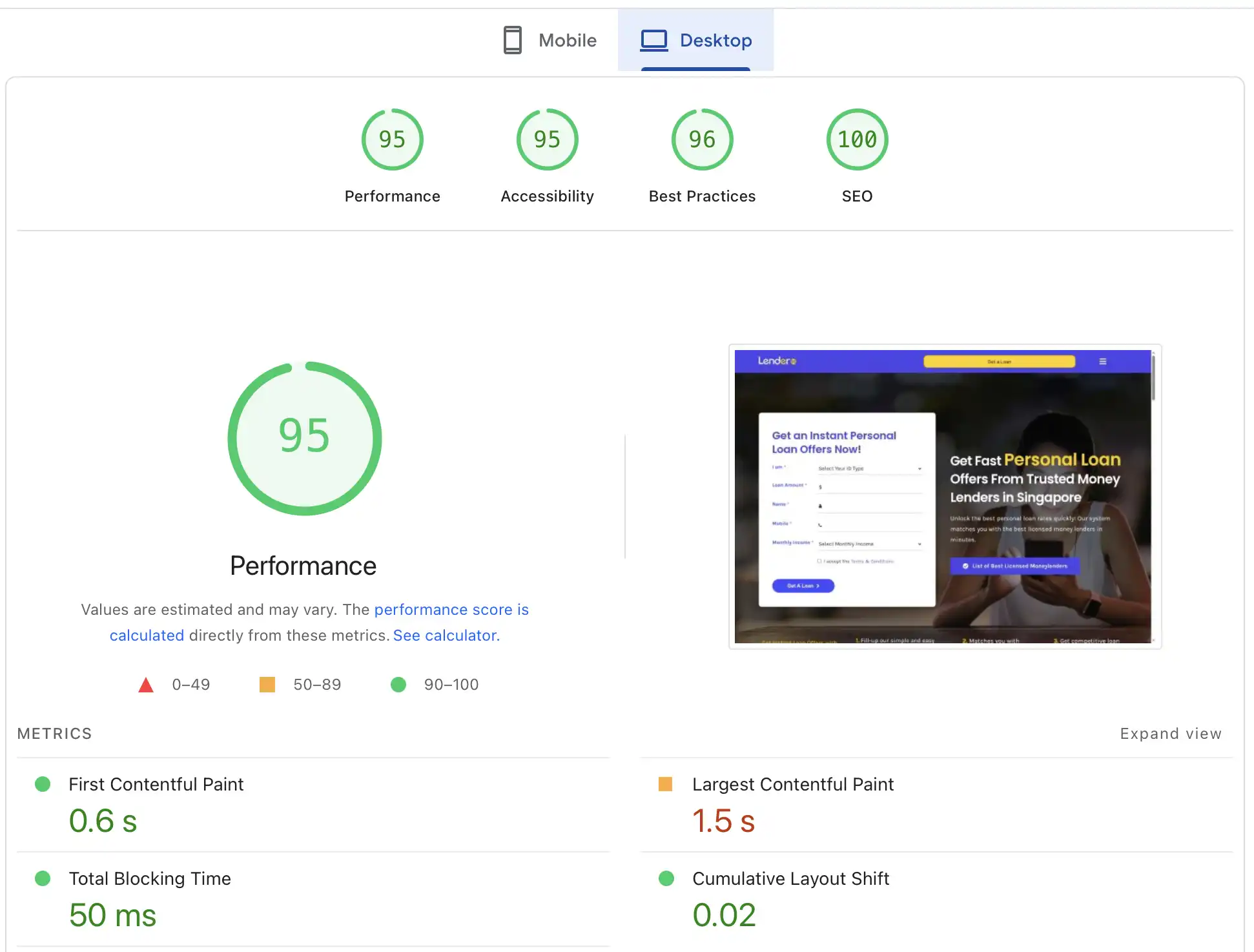Expand the Largest Contentful Paint metric
This screenshot has height=952, width=1254.
coord(792,784)
